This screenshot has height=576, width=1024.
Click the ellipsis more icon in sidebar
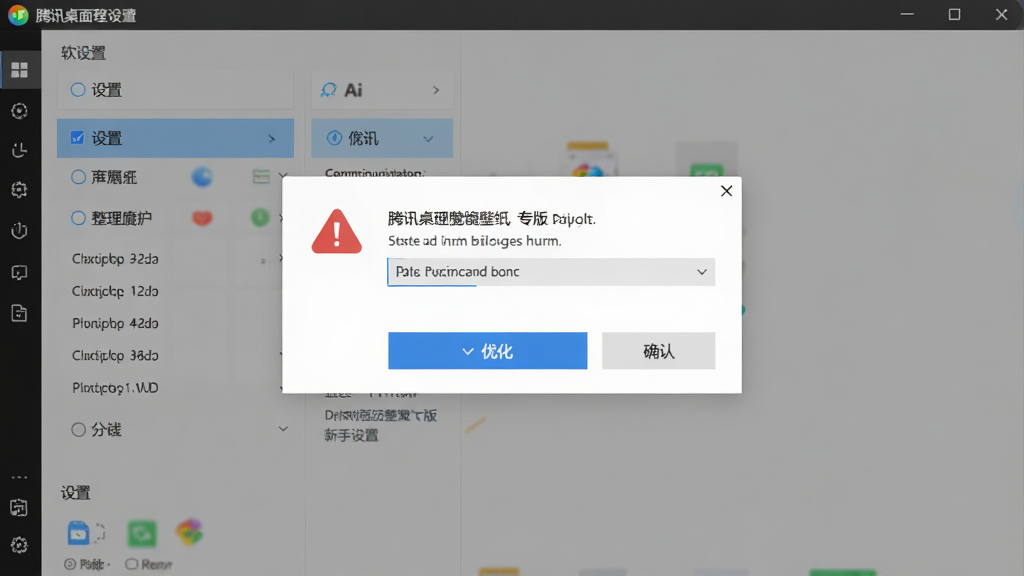click(20, 477)
